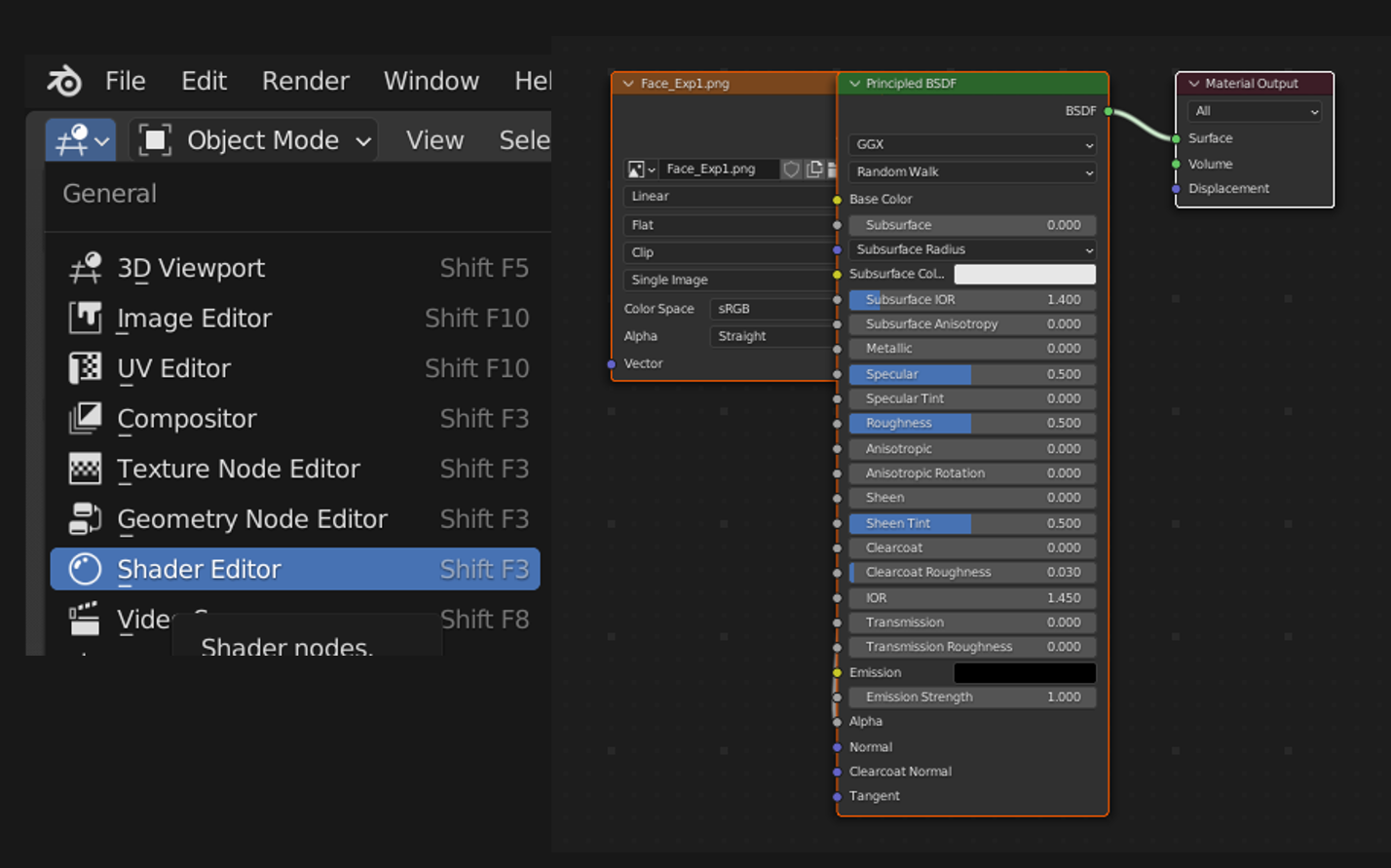Select Compositor from the editor list
The height and width of the screenshot is (868, 1391).
click(295, 418)
